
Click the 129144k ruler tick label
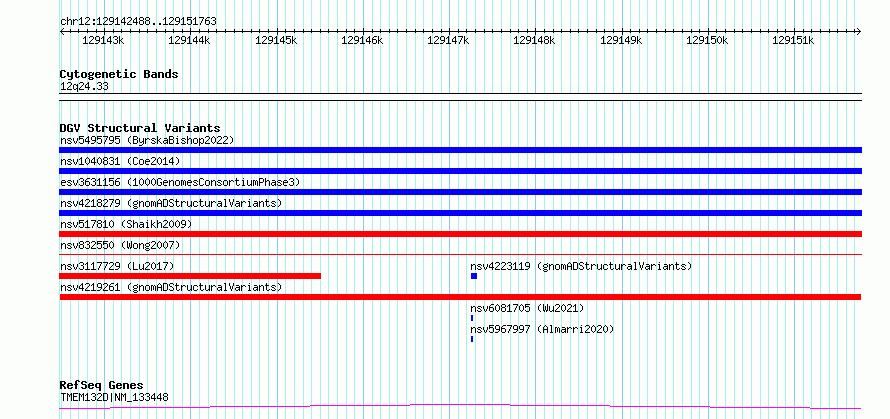pyautogui.click(x=190, y=40)
